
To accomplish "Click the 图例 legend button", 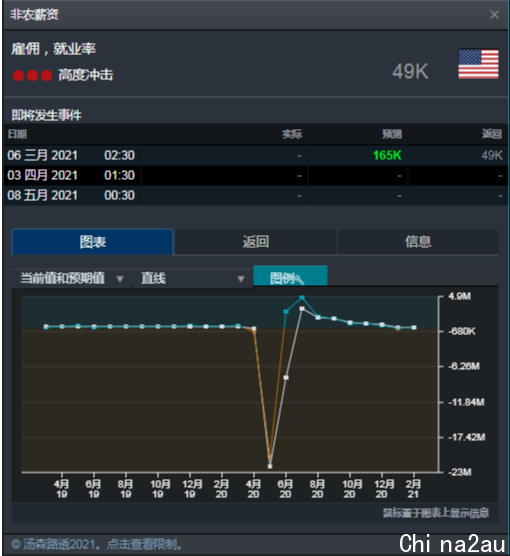I will 290,277.
